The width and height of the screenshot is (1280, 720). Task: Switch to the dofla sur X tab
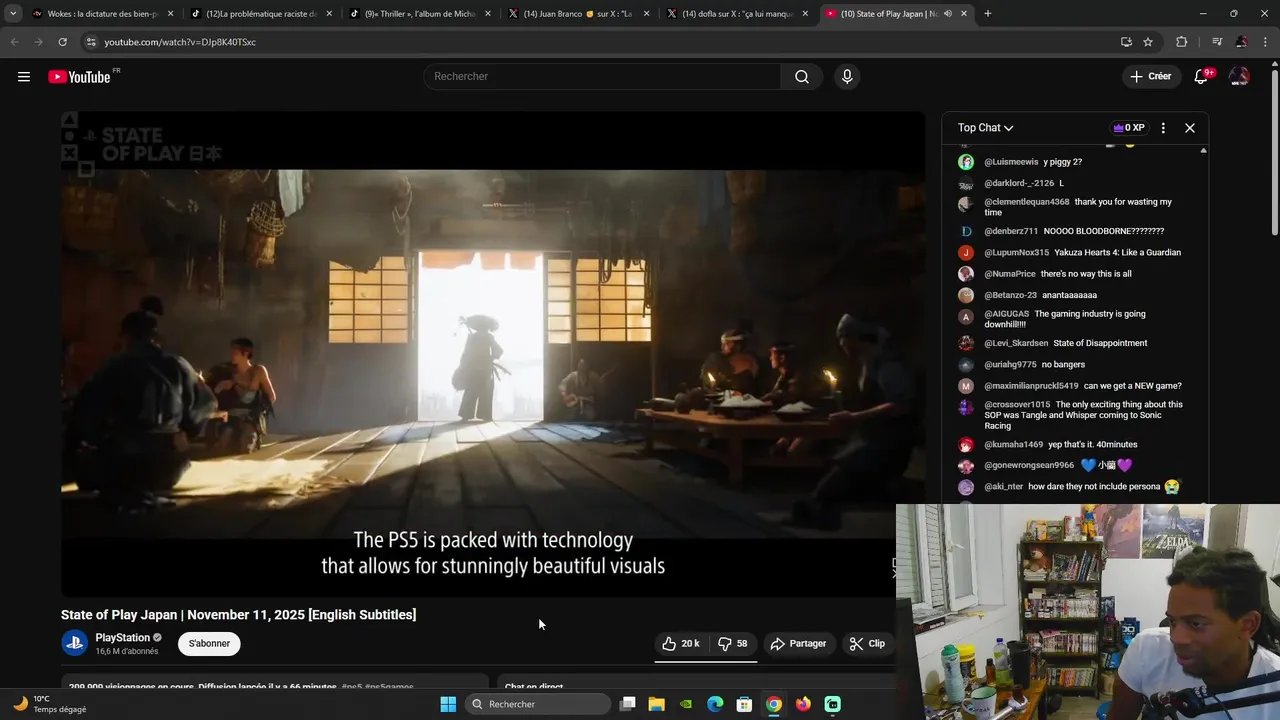tap(737, 14)
